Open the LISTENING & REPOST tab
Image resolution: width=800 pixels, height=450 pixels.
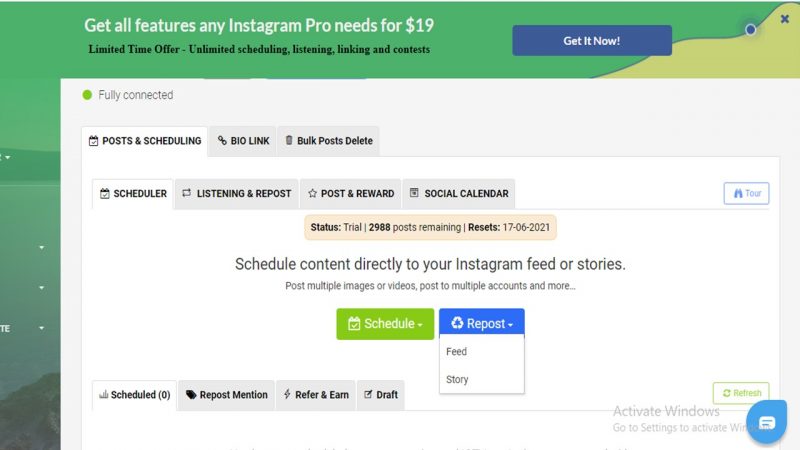[237, 193]
